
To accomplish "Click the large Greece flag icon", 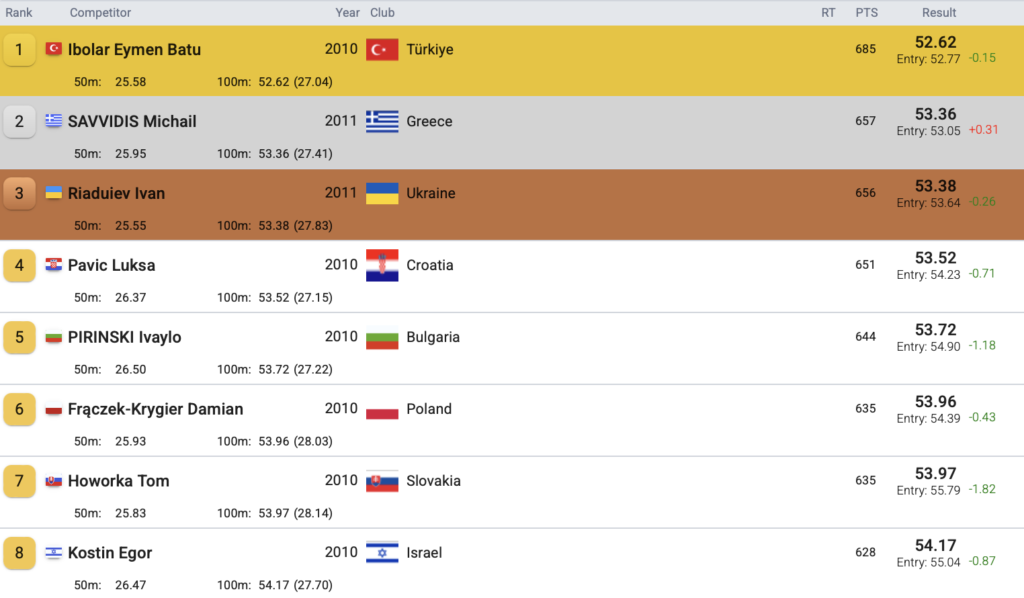I will [382, 122].
